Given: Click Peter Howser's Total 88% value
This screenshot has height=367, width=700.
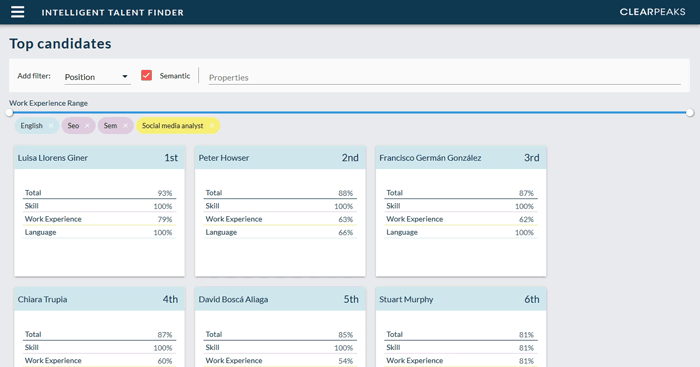Looking at the screenshot, I should click(346, 193).
